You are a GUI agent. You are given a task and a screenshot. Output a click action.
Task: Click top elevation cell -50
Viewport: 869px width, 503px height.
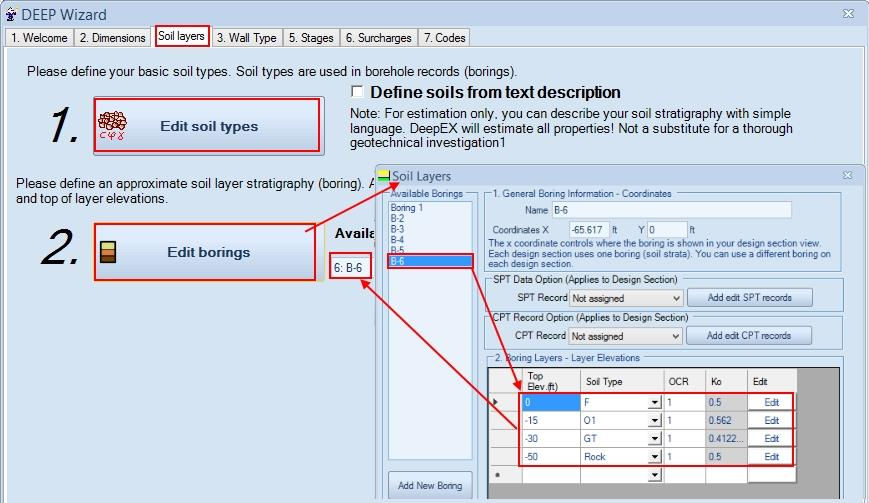(x=551, y=456)
